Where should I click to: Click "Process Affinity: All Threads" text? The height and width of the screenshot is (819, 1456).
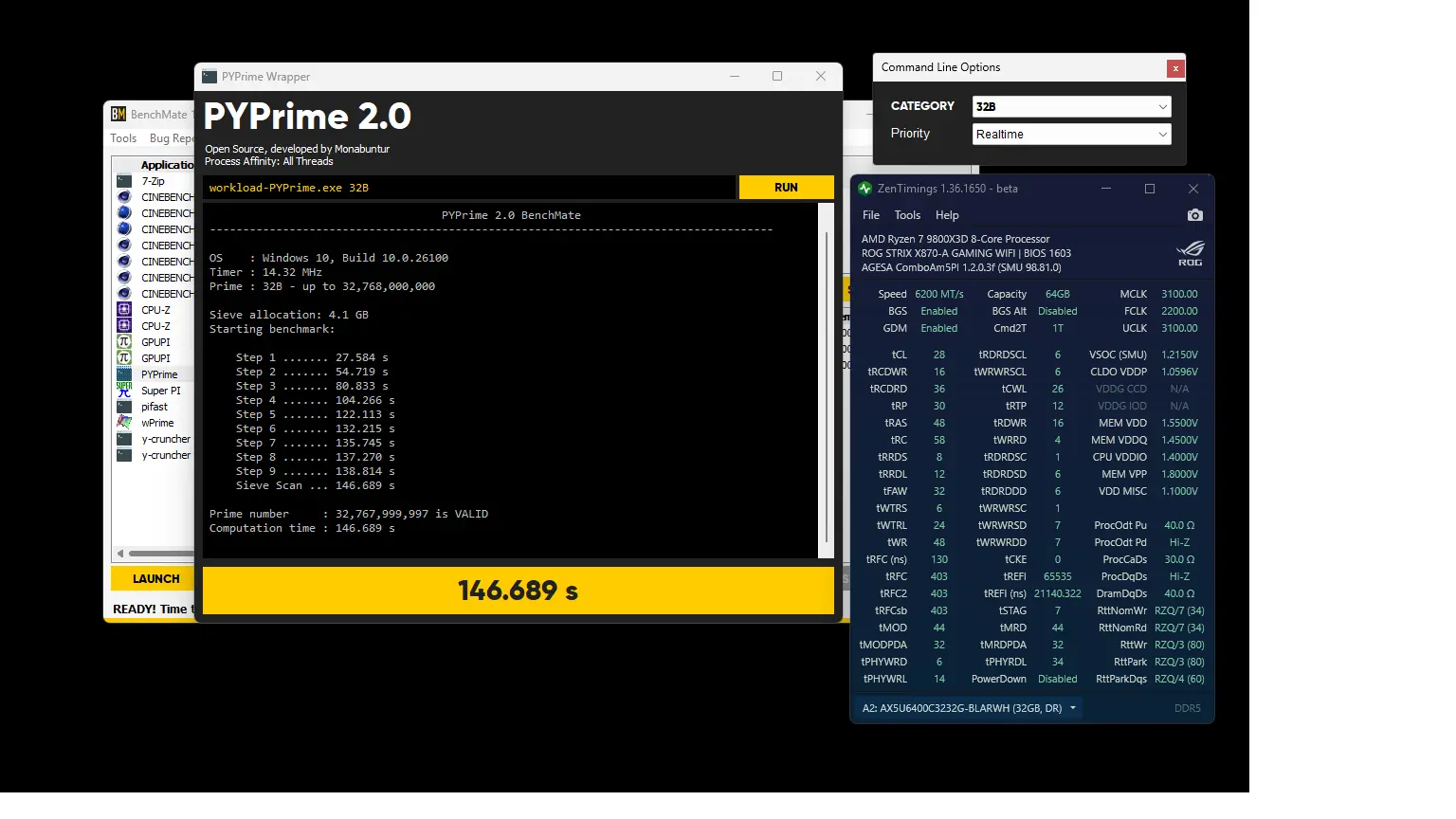point(269,161)
